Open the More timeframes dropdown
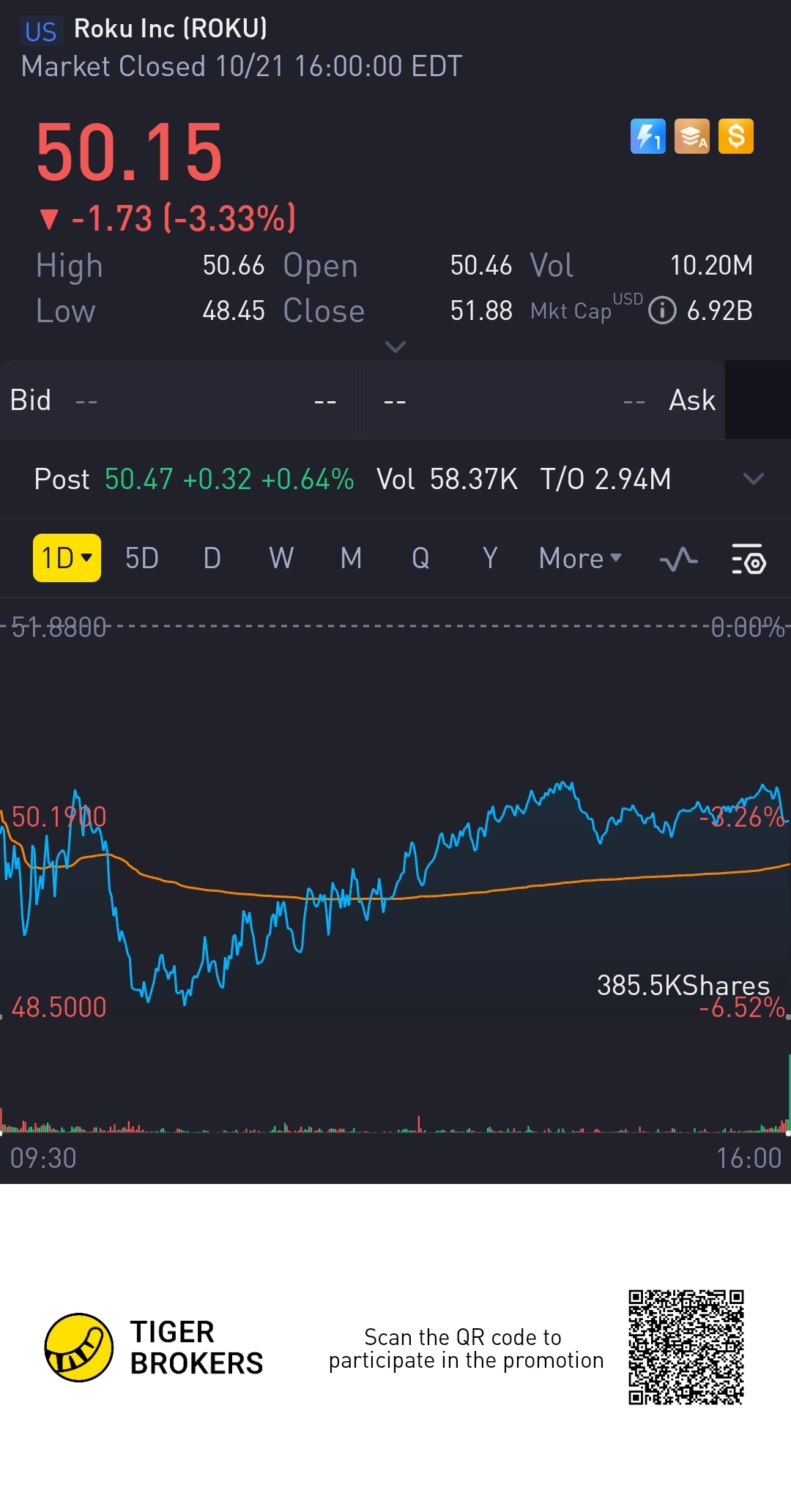 [580, 558]
